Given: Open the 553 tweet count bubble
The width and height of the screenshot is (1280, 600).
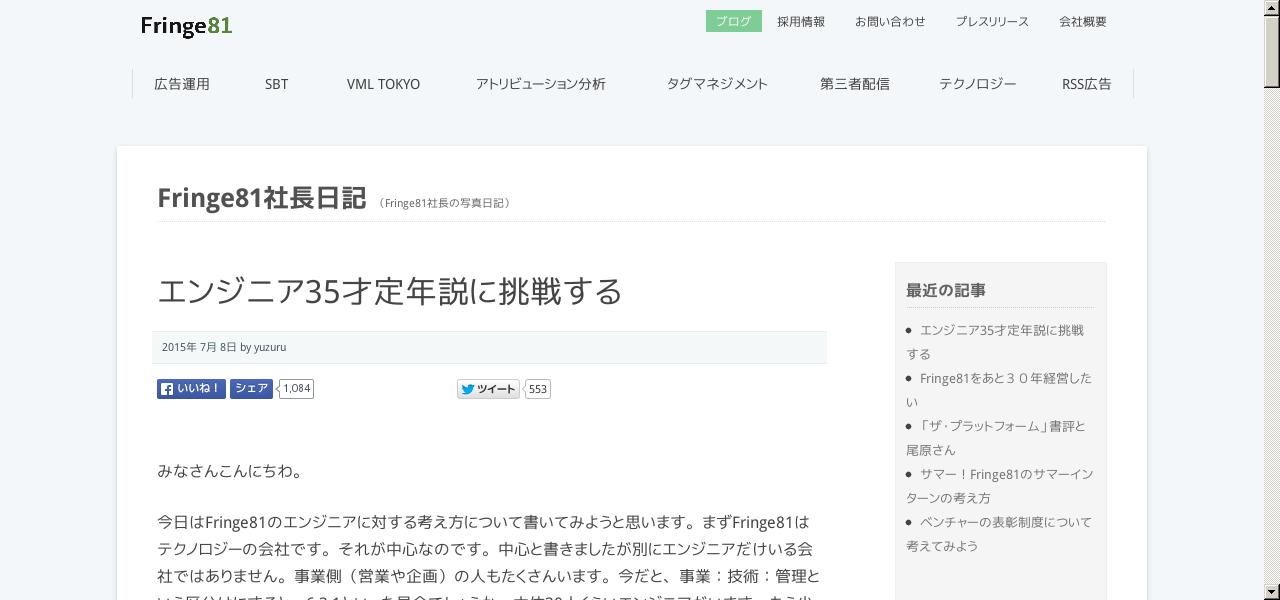Looking at the screenshot, I should coord(538,389).
